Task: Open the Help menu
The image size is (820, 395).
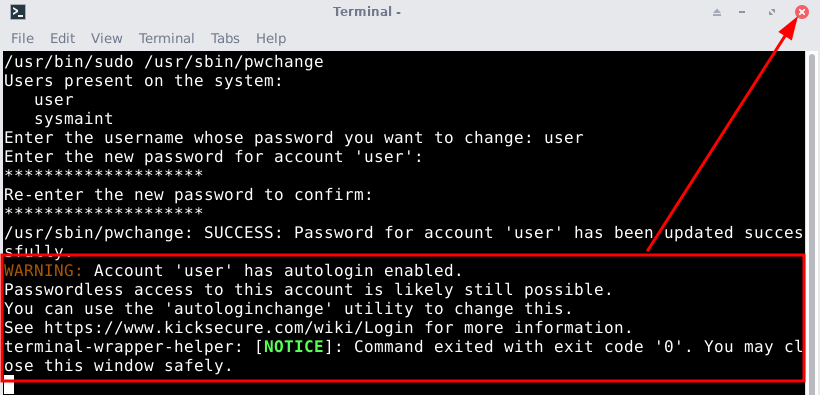Action: 271,38
